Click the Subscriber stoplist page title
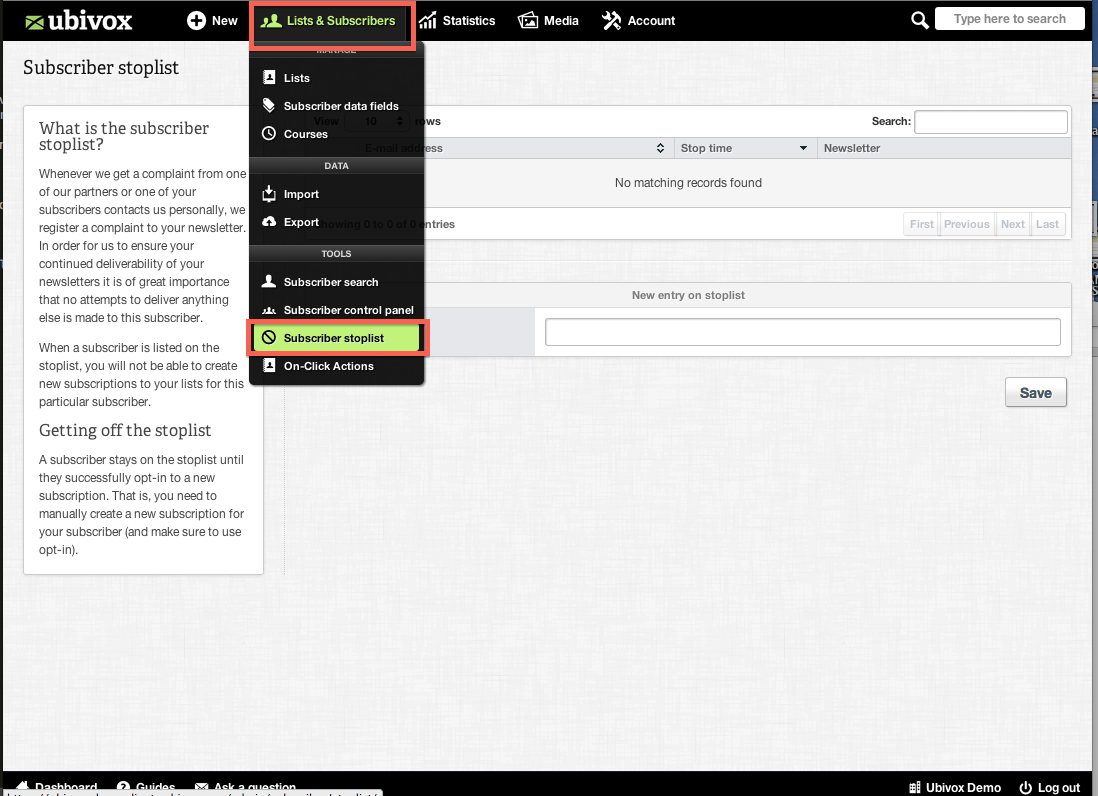Viewport: 1098px width, 796px height. point(101,67)
